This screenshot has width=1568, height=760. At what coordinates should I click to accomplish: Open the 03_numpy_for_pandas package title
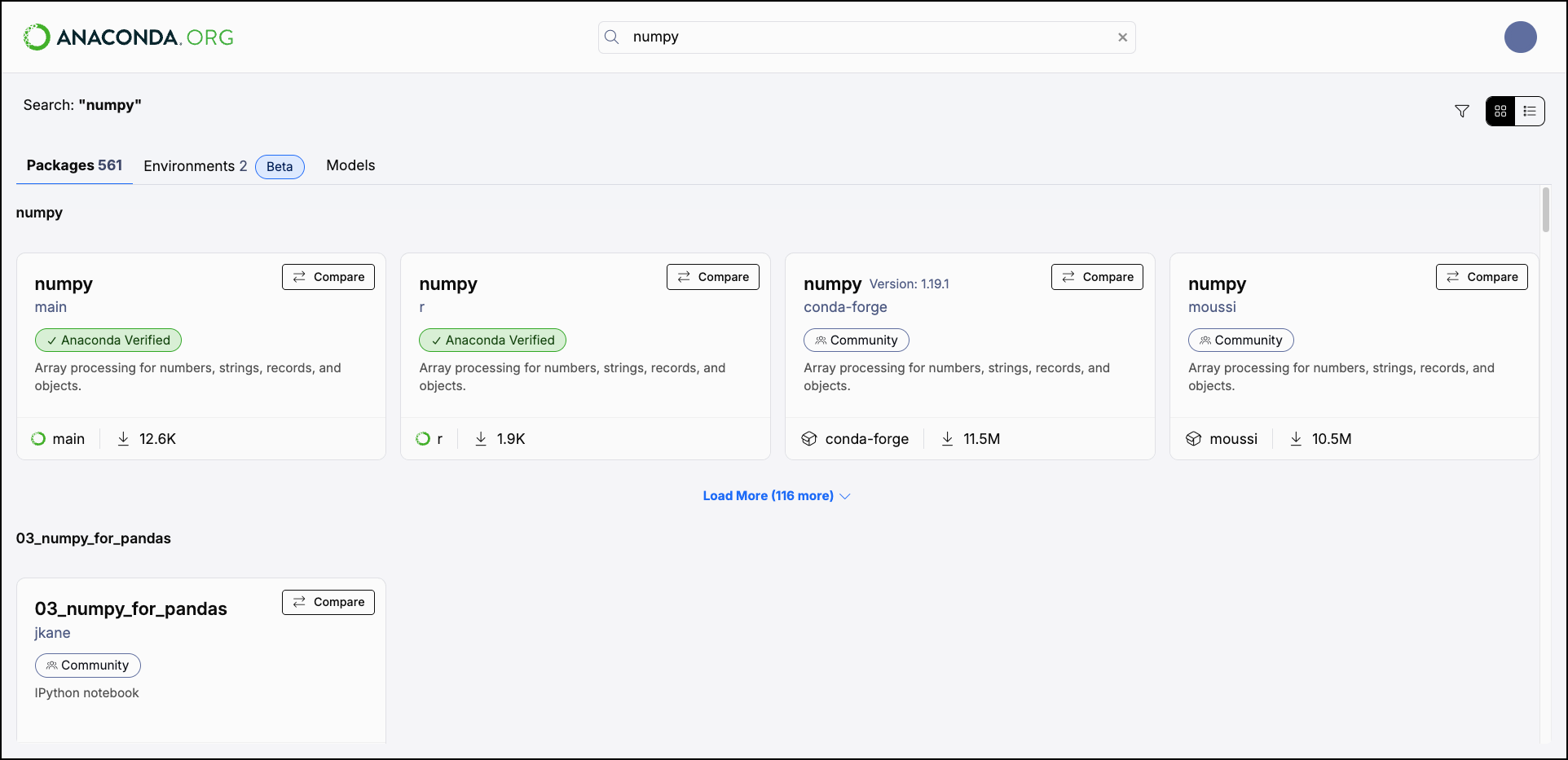[x=130, y=609]
